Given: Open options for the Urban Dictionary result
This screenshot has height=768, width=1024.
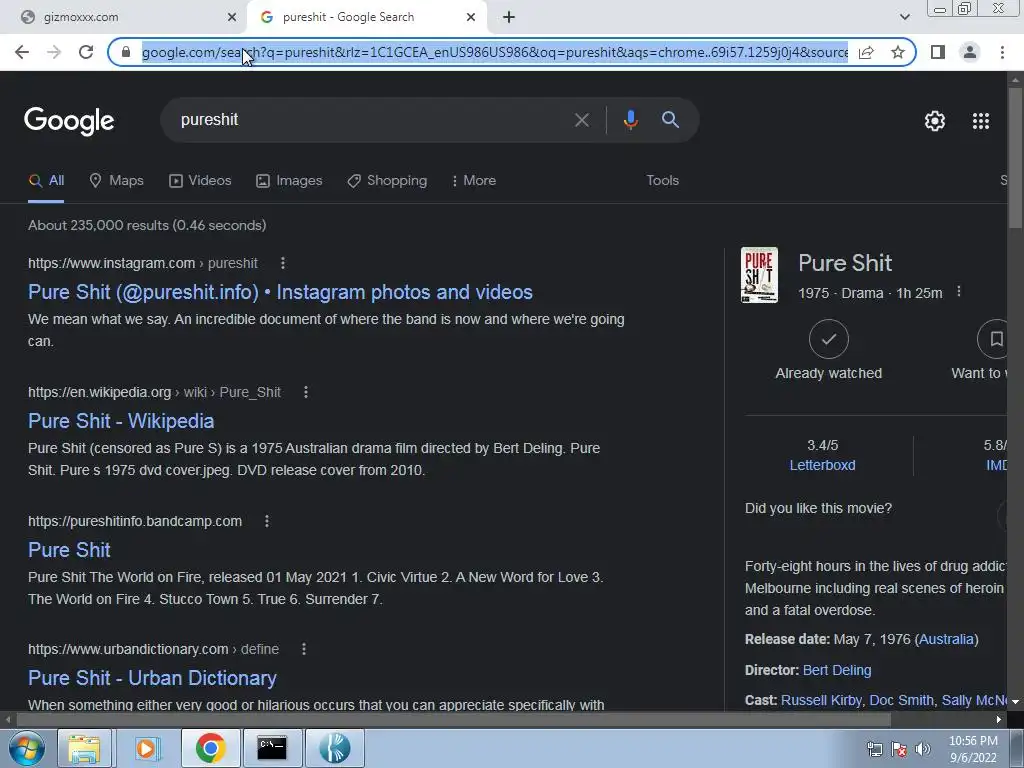Looking at the screenshot, I should pos(304,649).
